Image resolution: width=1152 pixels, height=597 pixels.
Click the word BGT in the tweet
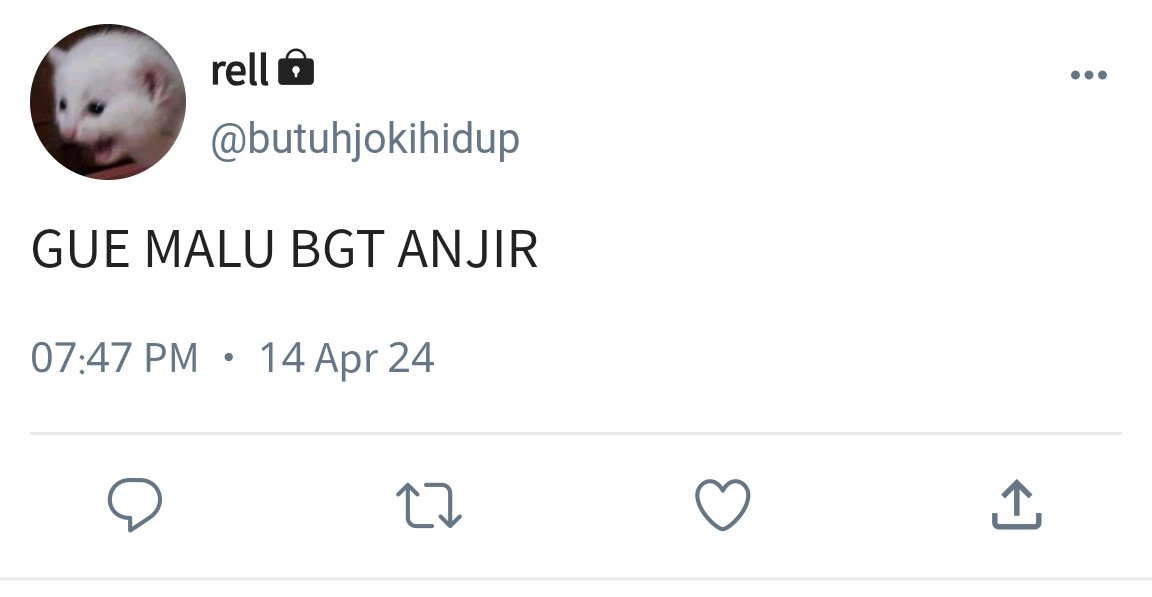pos(336,250)
